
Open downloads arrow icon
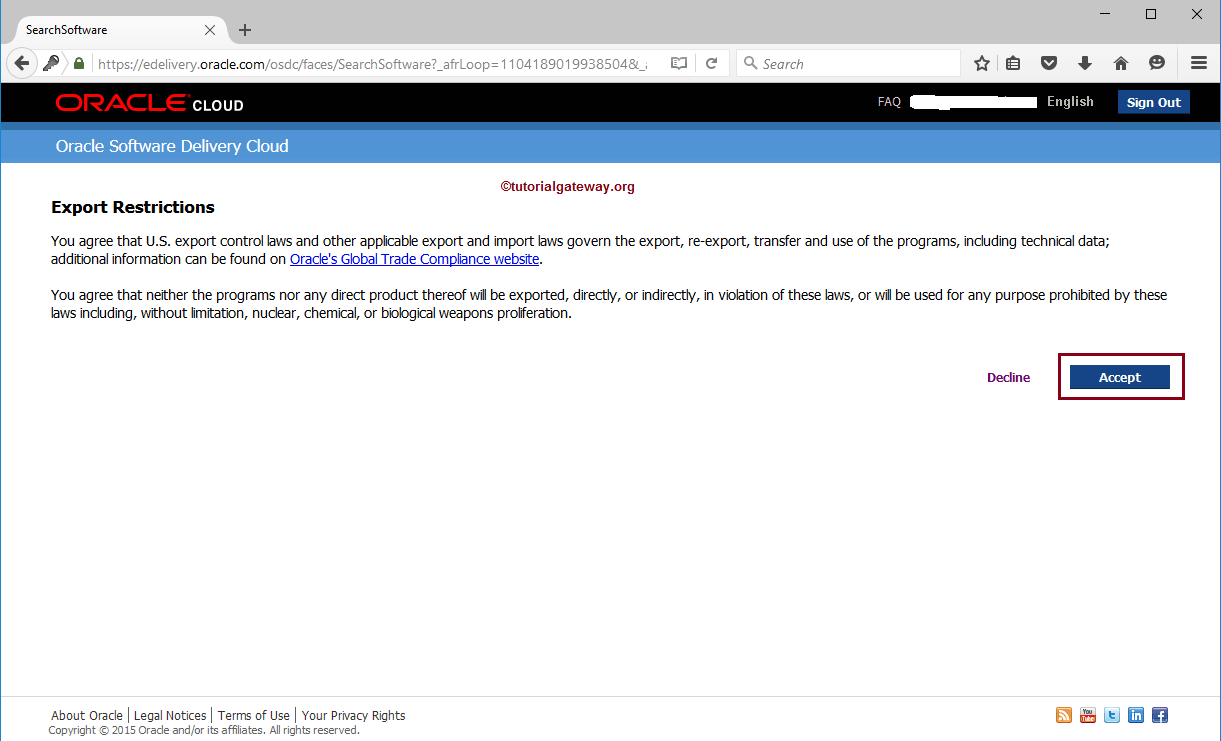(1085, 63)
